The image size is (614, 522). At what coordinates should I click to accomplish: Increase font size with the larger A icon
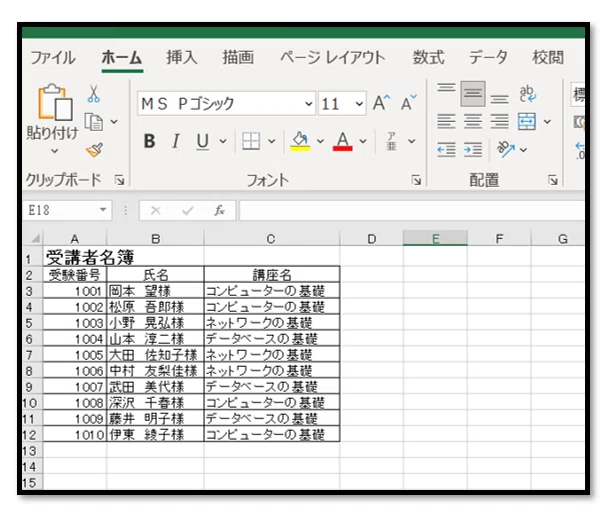[x=381, y=103]
